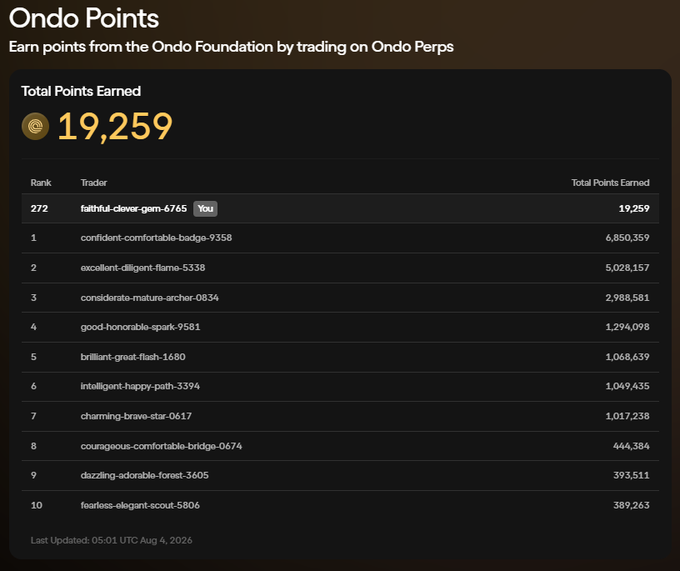The height and width of the screenshot is (571, 680).
Task: Click the yellow 19,259 total points value
Action: click(x=115, y=126)
